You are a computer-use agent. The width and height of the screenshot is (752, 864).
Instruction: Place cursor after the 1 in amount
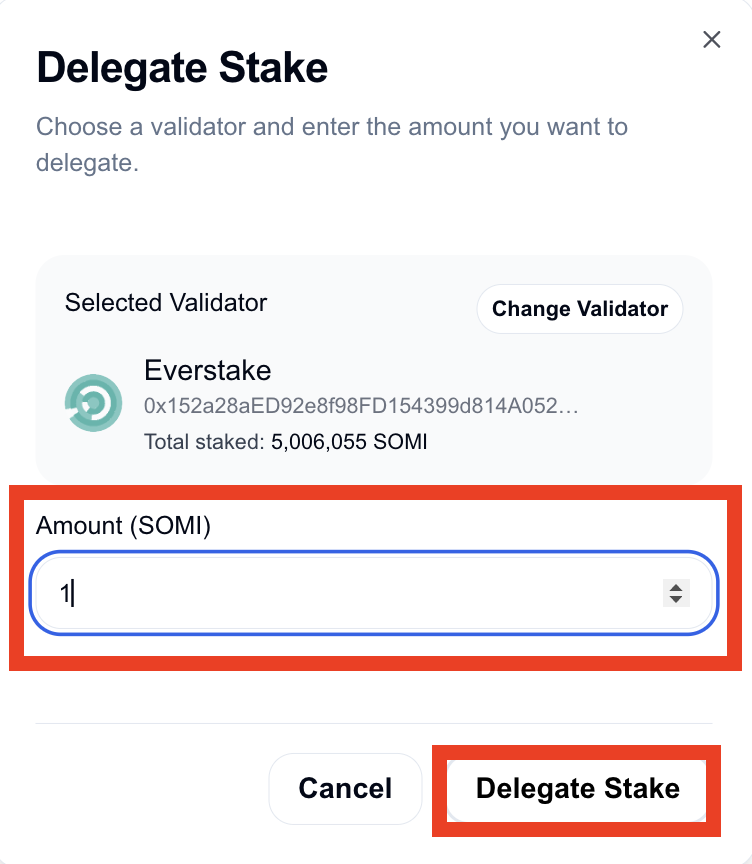72,593
